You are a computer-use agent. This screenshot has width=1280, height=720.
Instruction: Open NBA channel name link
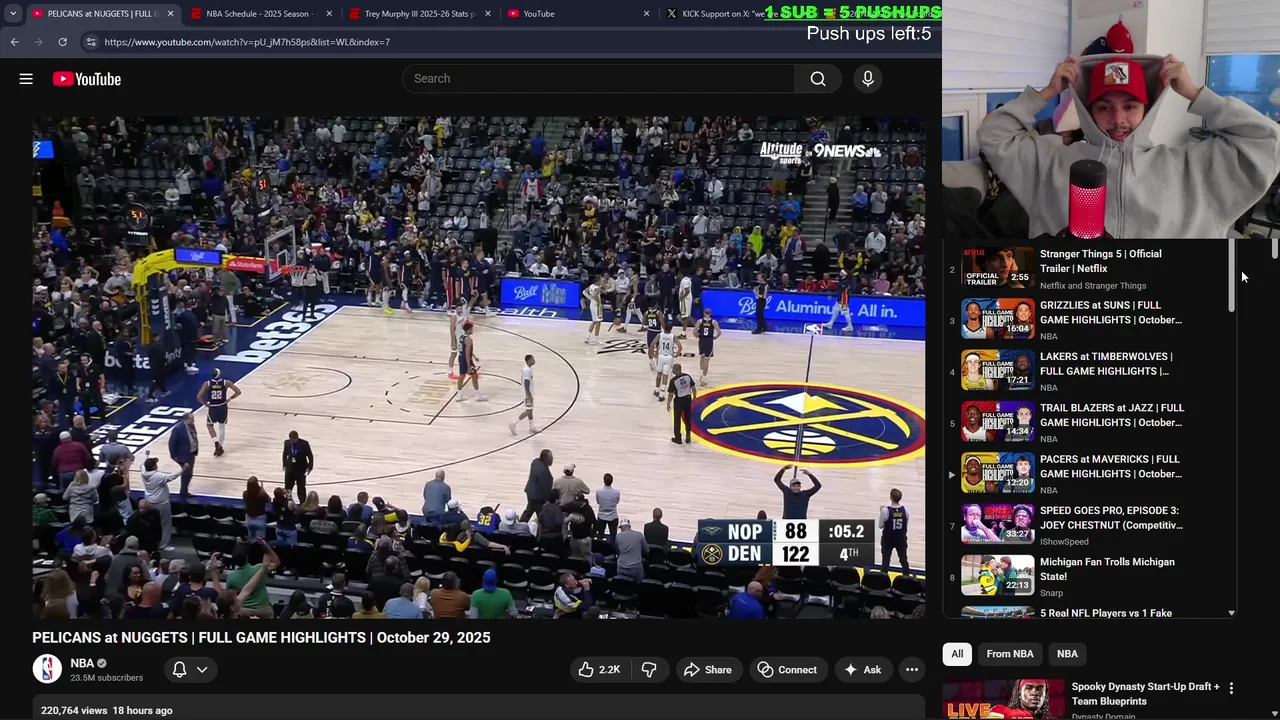(82, 663)
